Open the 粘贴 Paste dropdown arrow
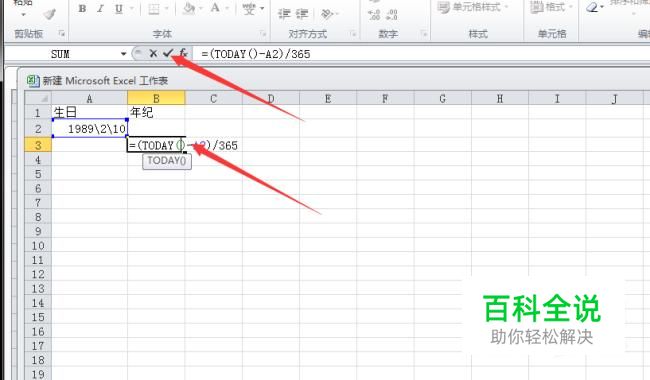 coord(23,15)
